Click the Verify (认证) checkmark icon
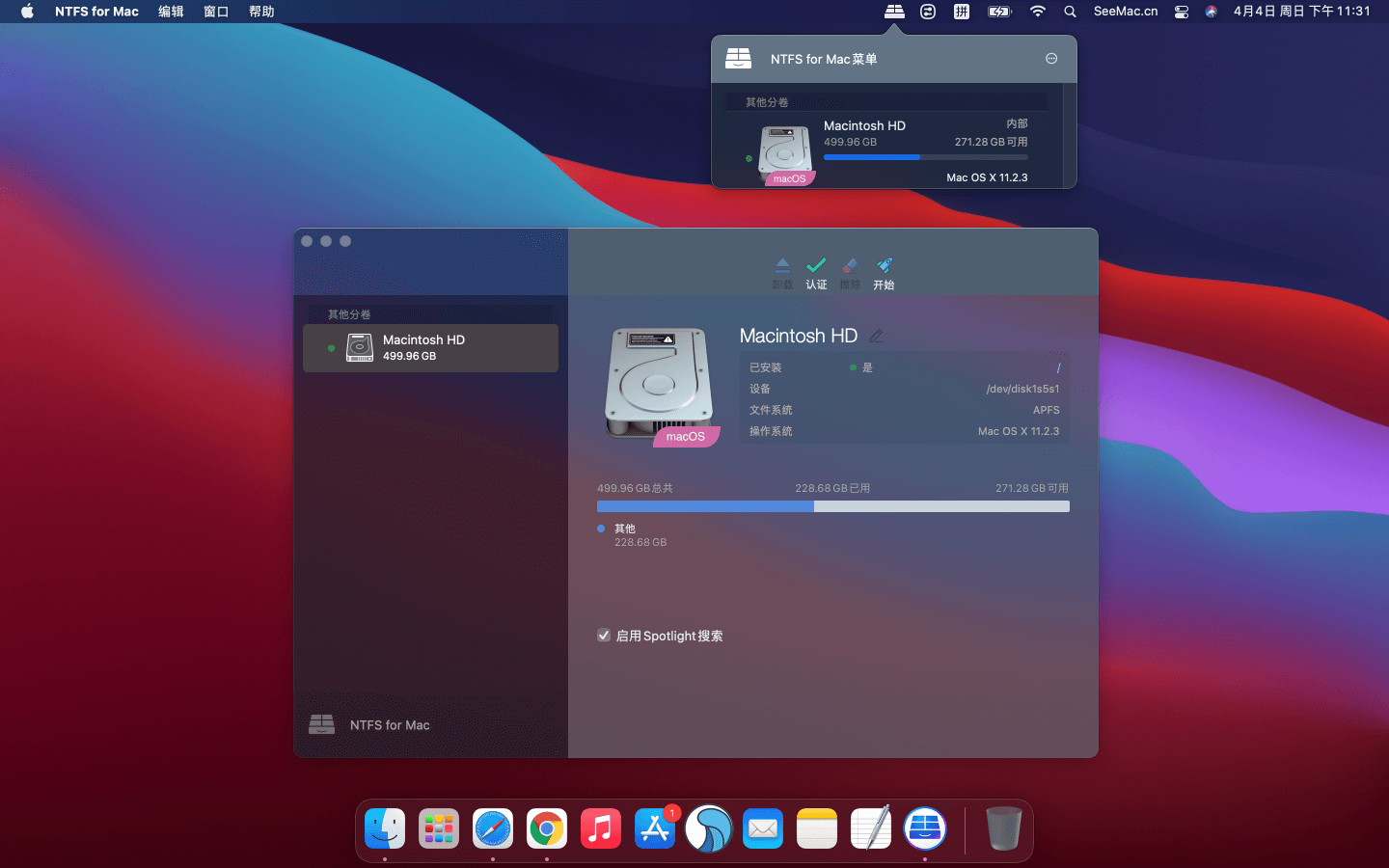Image resolution: width=1389 pixels, height=868 pixels. (x=816, y=265)
